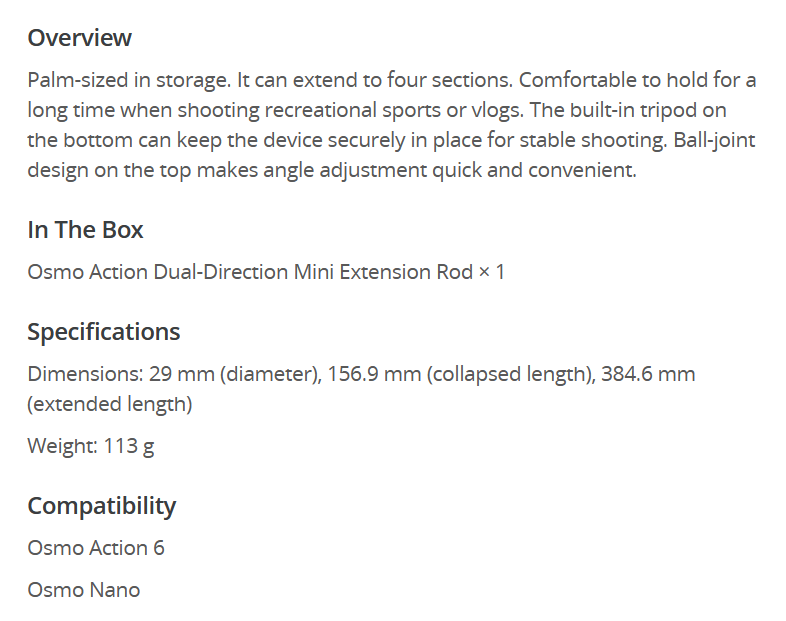Click the Overview heading
The image size is (786, 621).
(x=79, y=38)
